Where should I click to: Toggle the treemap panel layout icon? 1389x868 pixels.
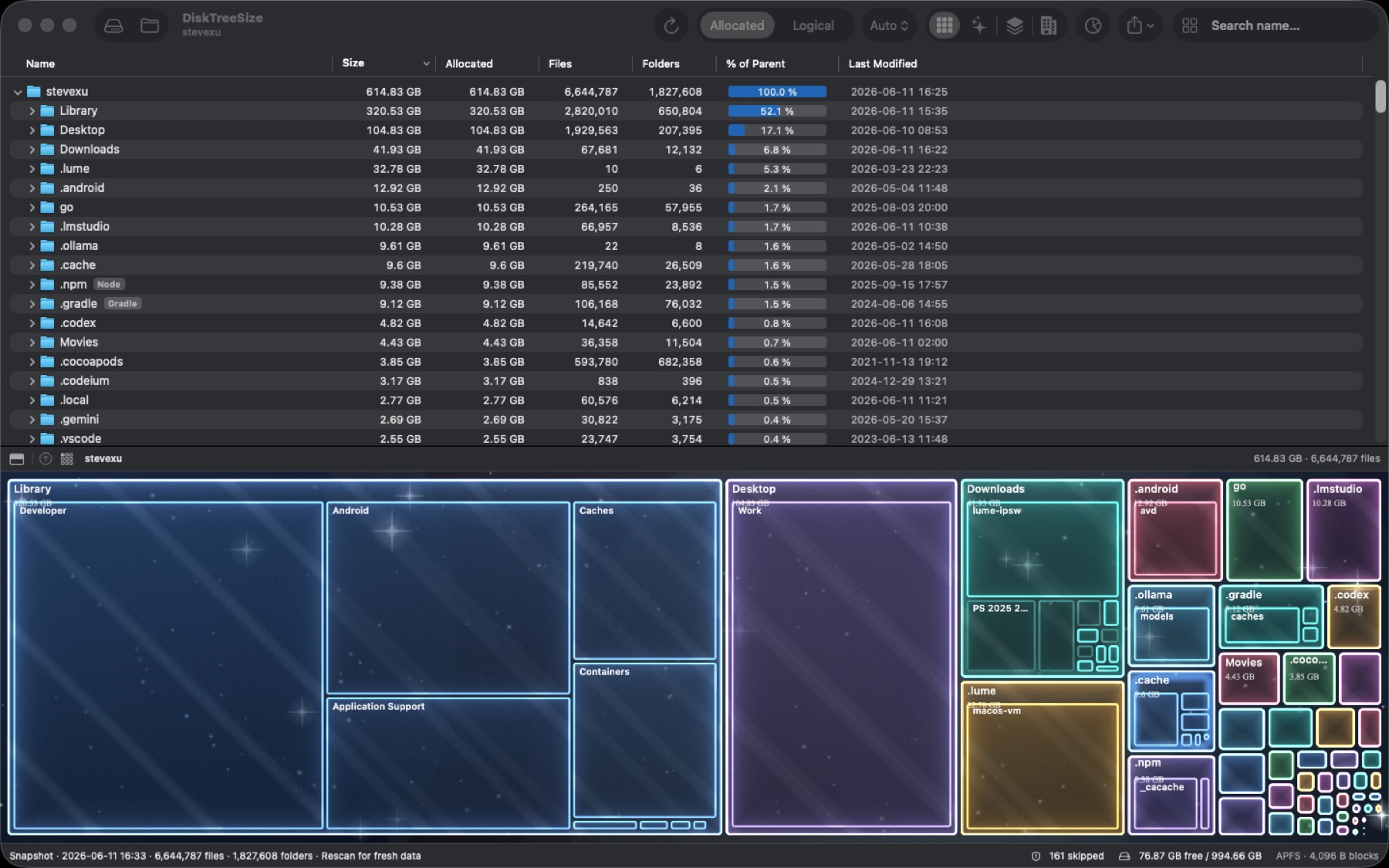[17, 458]
